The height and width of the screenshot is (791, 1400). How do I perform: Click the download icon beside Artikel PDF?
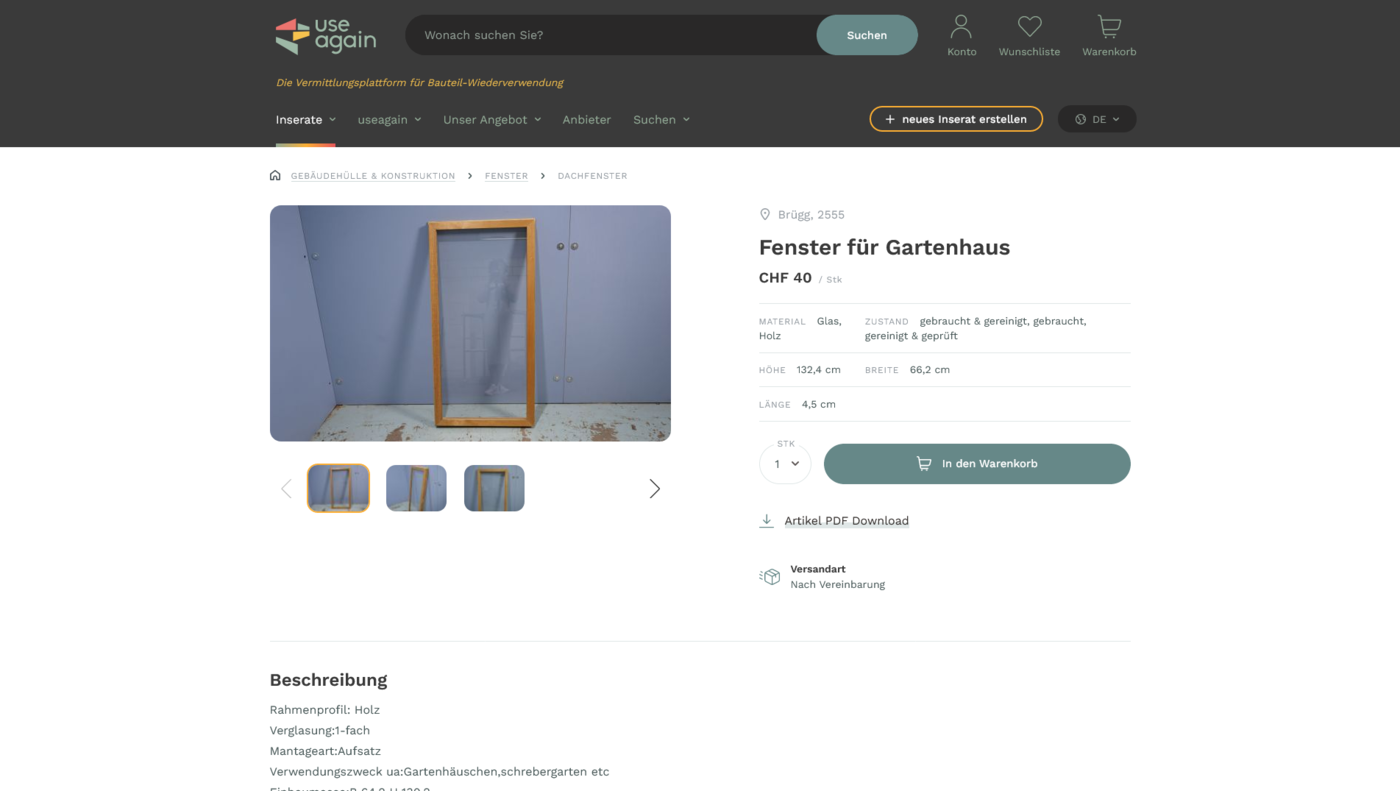click(x=766, y=520)
